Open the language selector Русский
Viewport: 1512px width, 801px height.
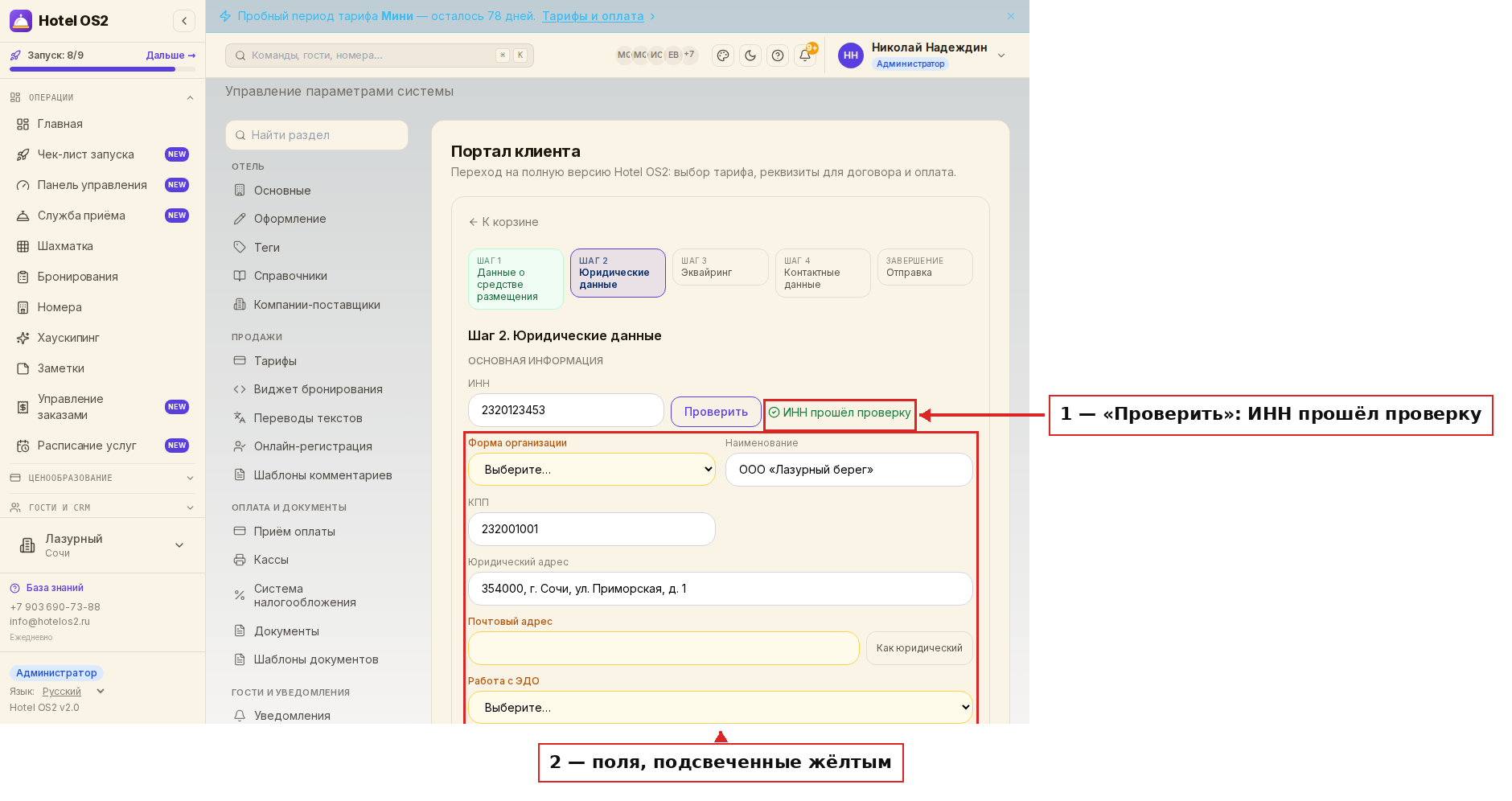tap(73, 692)
